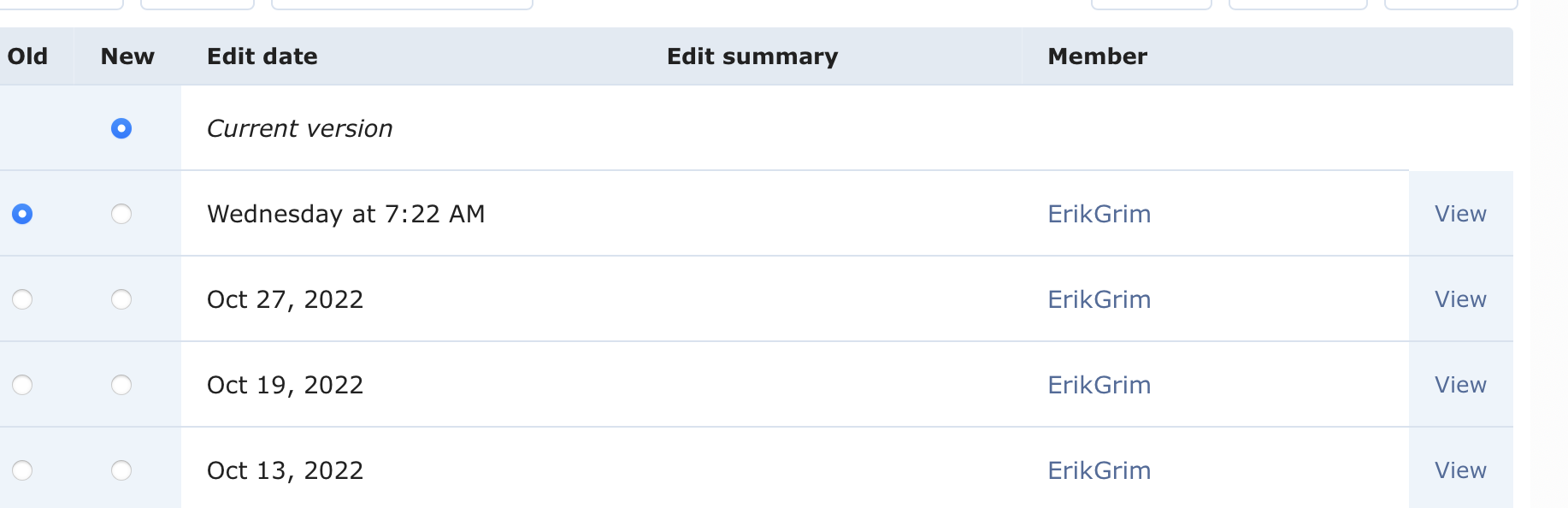This screenshot has width=1568, height=508.
Task: View the Oct 27, 2022 revision
Action: click(x=1460, y=299)
